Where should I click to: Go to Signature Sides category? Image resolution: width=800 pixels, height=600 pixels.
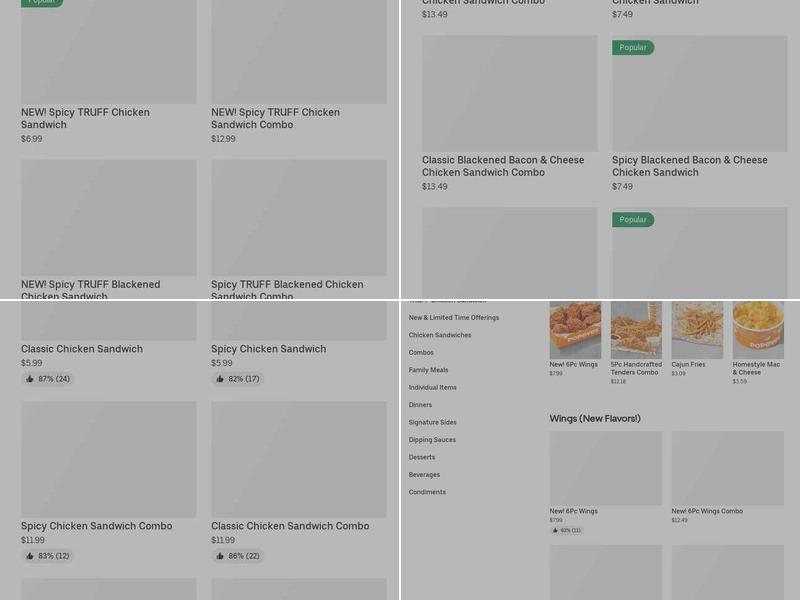pyautogui.click(x=432, y=422)
